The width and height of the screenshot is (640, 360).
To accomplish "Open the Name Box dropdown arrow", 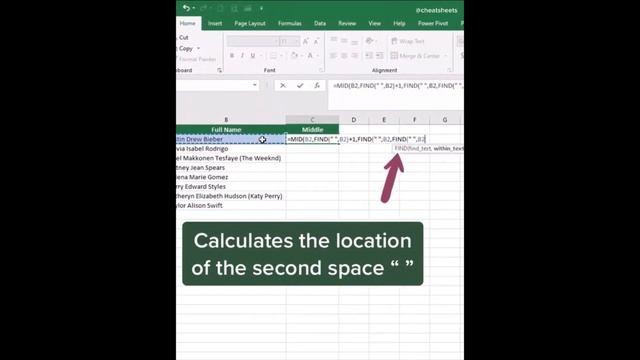I will coord(255,85).
